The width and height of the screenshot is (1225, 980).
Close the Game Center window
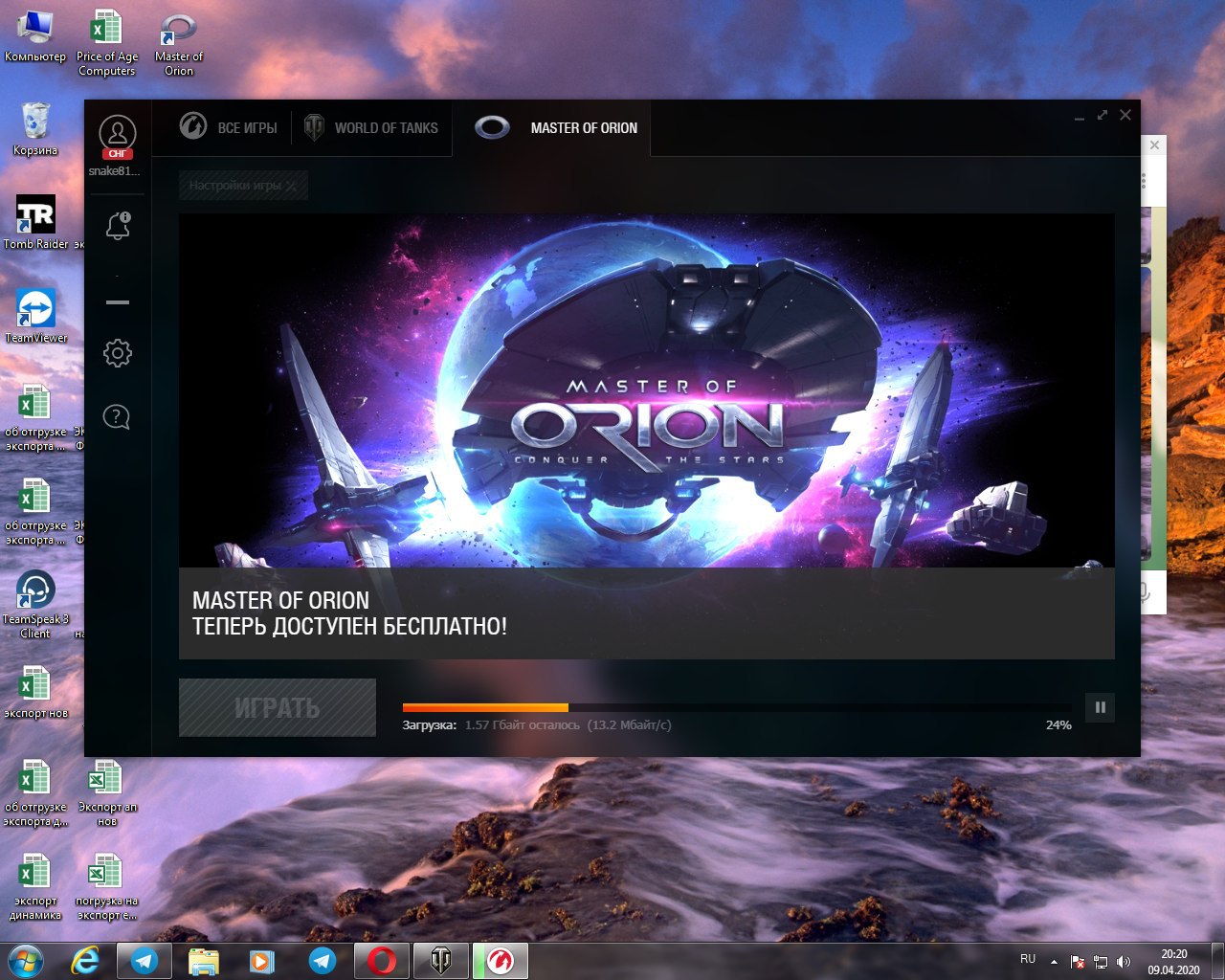[1125, 115]
